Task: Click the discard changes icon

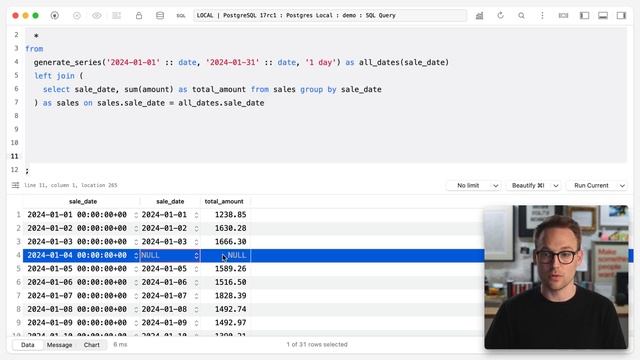Action: click(x=76, y=16)
